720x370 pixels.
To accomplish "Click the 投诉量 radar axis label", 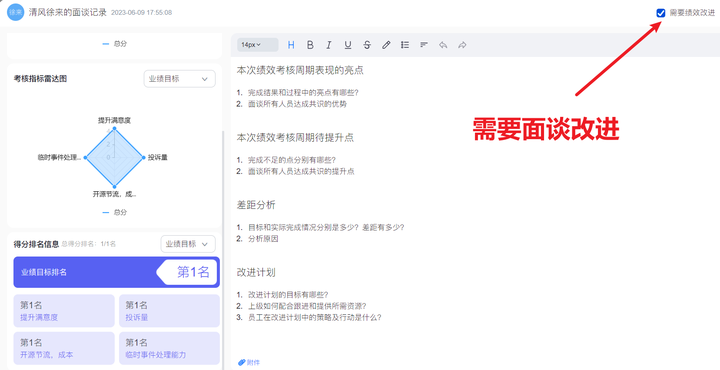I will pos(158,157).
